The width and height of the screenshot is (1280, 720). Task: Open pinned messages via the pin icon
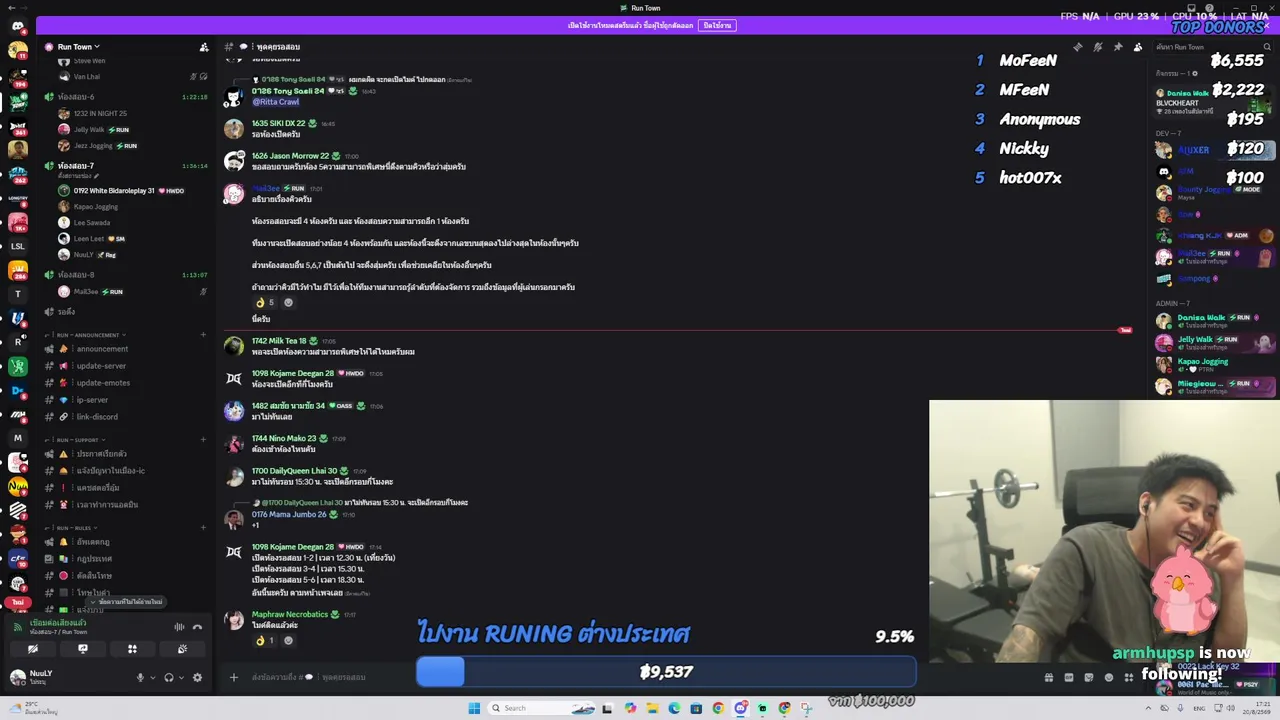(x=1117, y=47)
